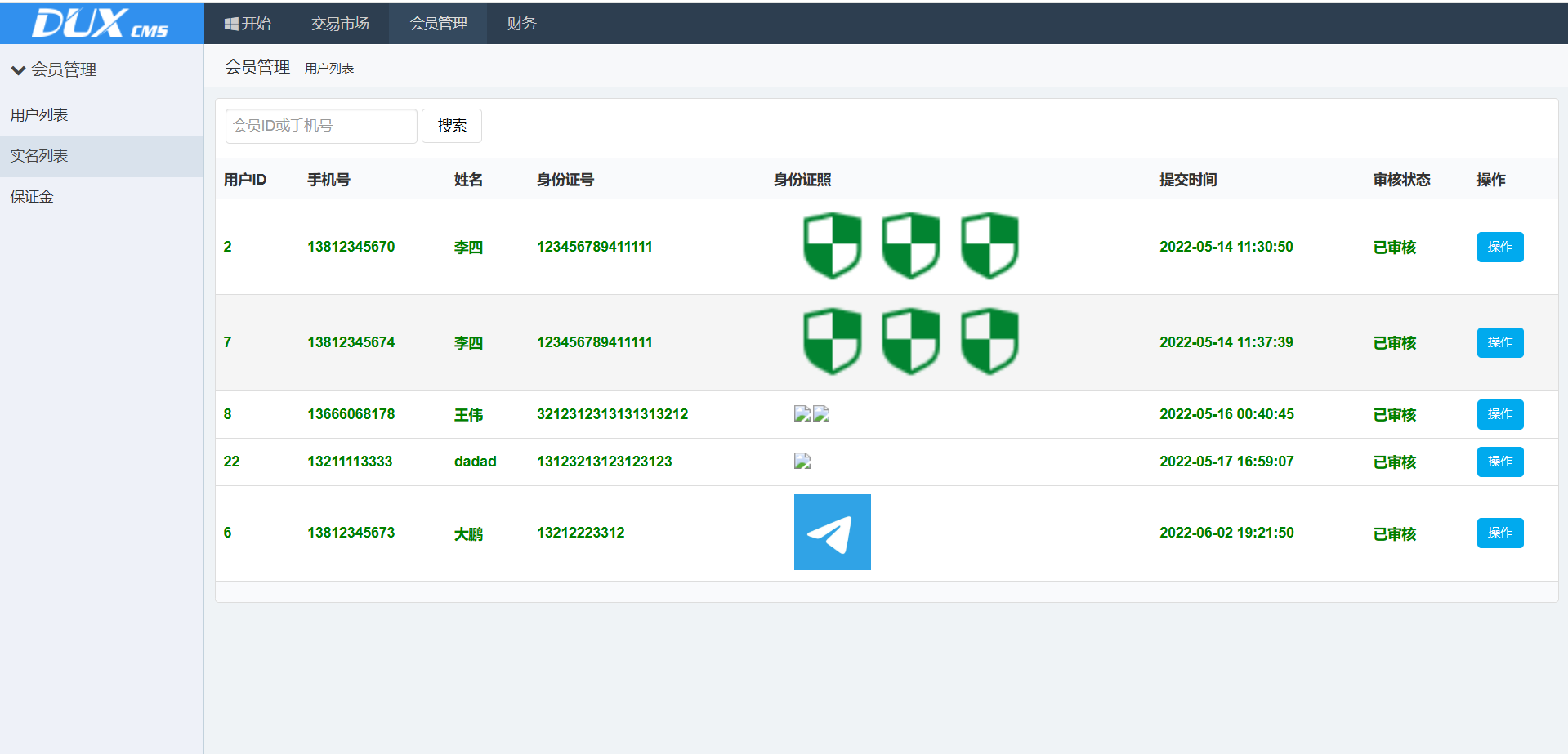The height and width of the screenshot is (754, 1568).
Task: Go to 保证金 in the sidebar
Action: click(32, 197)
